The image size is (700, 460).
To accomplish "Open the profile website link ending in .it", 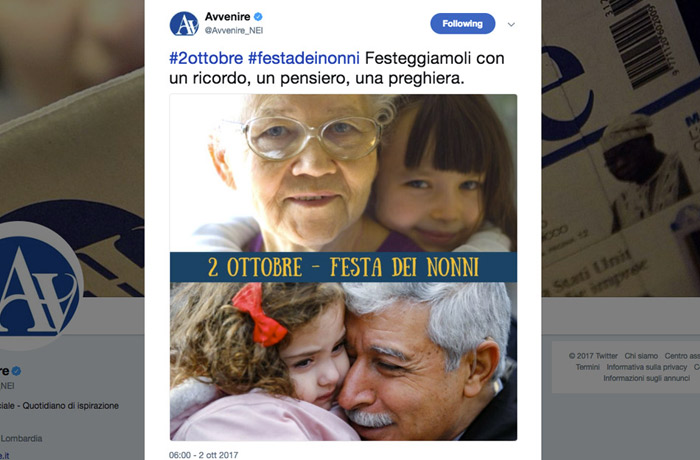I will click(x=4, y=456).
